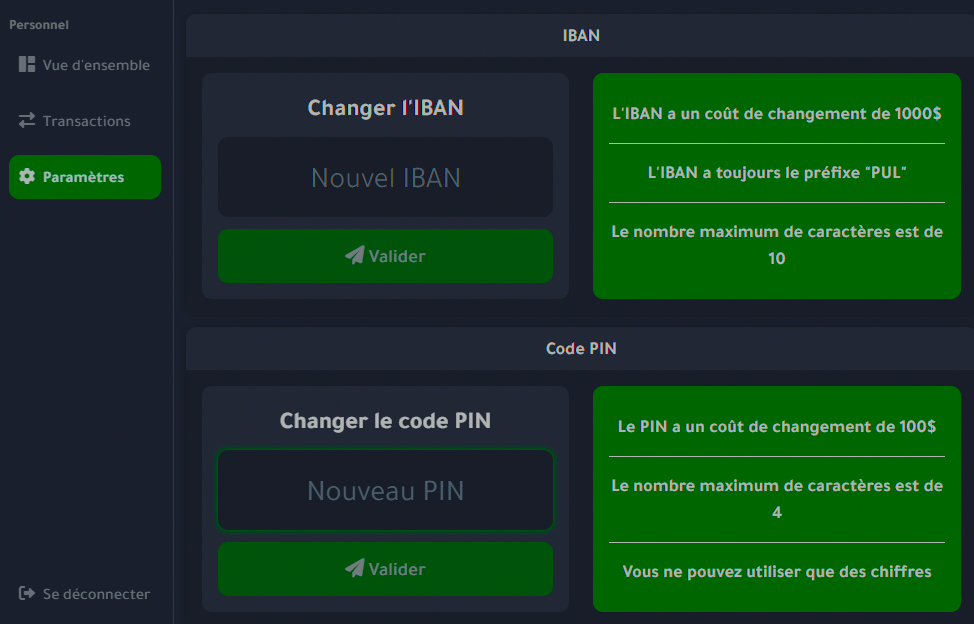The height and width of the screenshot is (624, 974).
Task: Focus the Nouveau PIN input field
Action: pyautogui.click(x=385, y=491)
